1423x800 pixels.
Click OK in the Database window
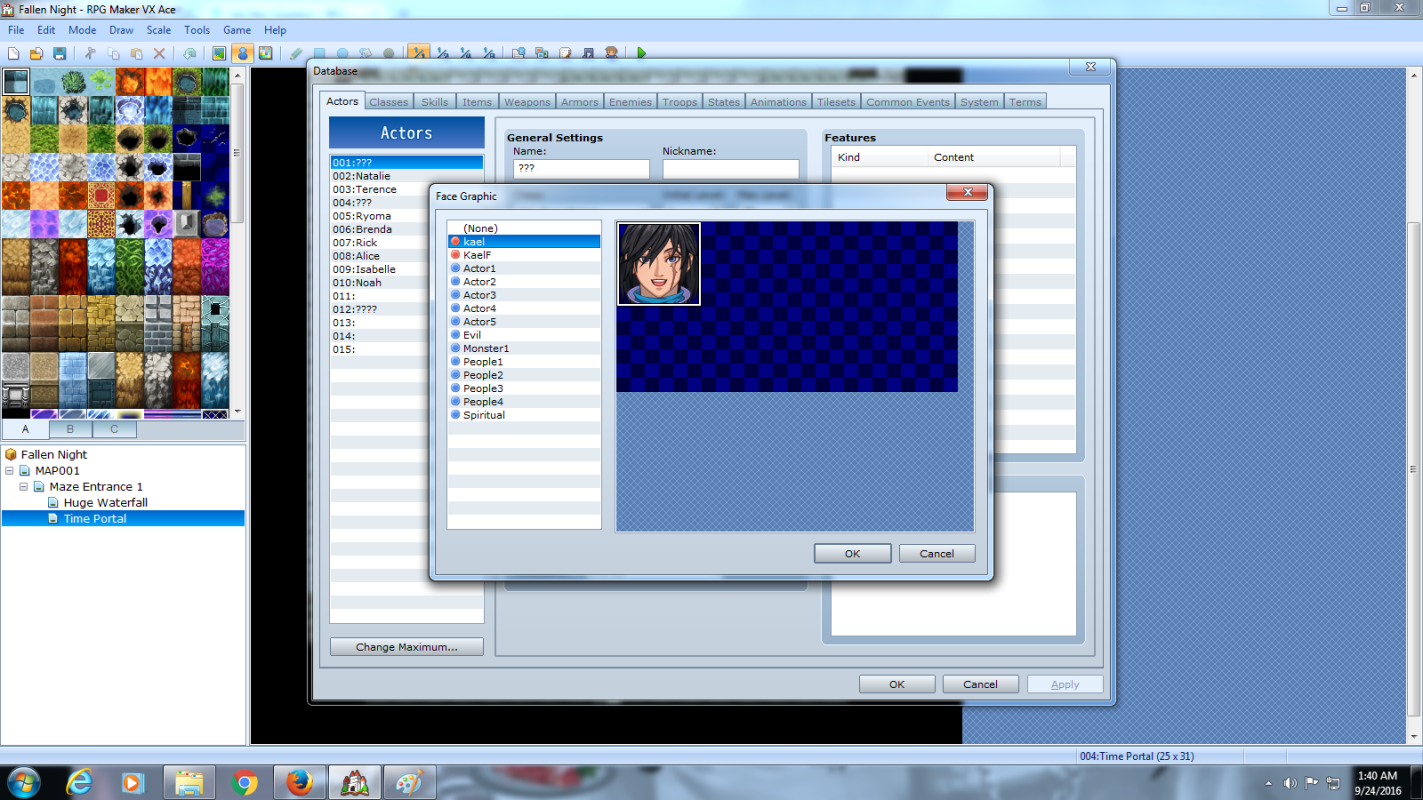pos(897,684)
